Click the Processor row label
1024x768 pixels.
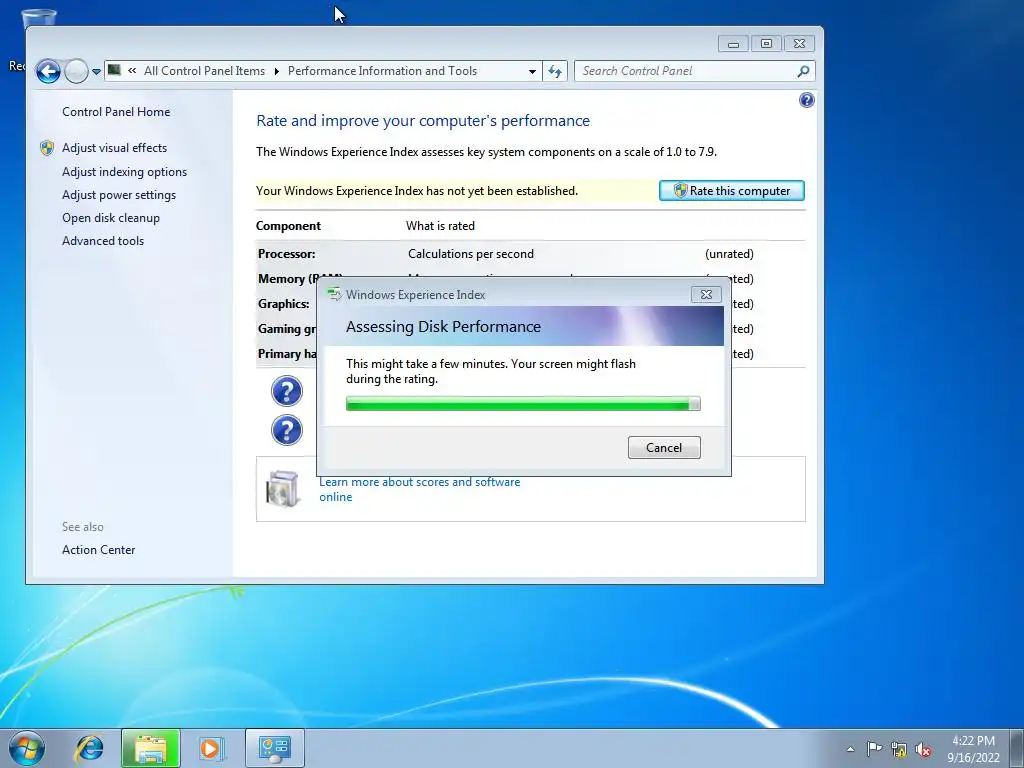coord(287,254)
